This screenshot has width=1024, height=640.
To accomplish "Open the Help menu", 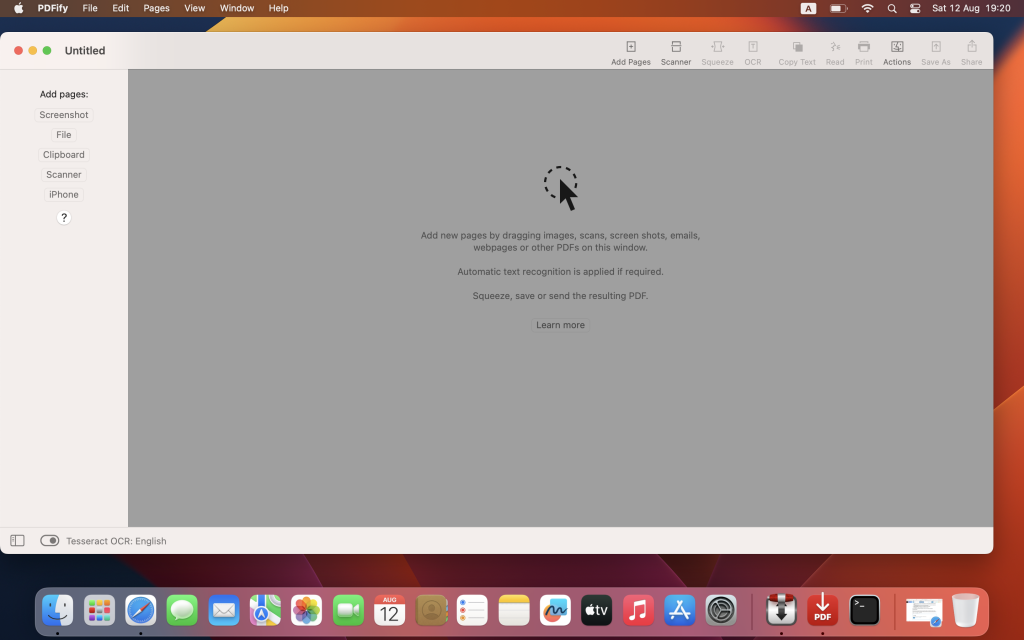I will (x=278, y=8).
